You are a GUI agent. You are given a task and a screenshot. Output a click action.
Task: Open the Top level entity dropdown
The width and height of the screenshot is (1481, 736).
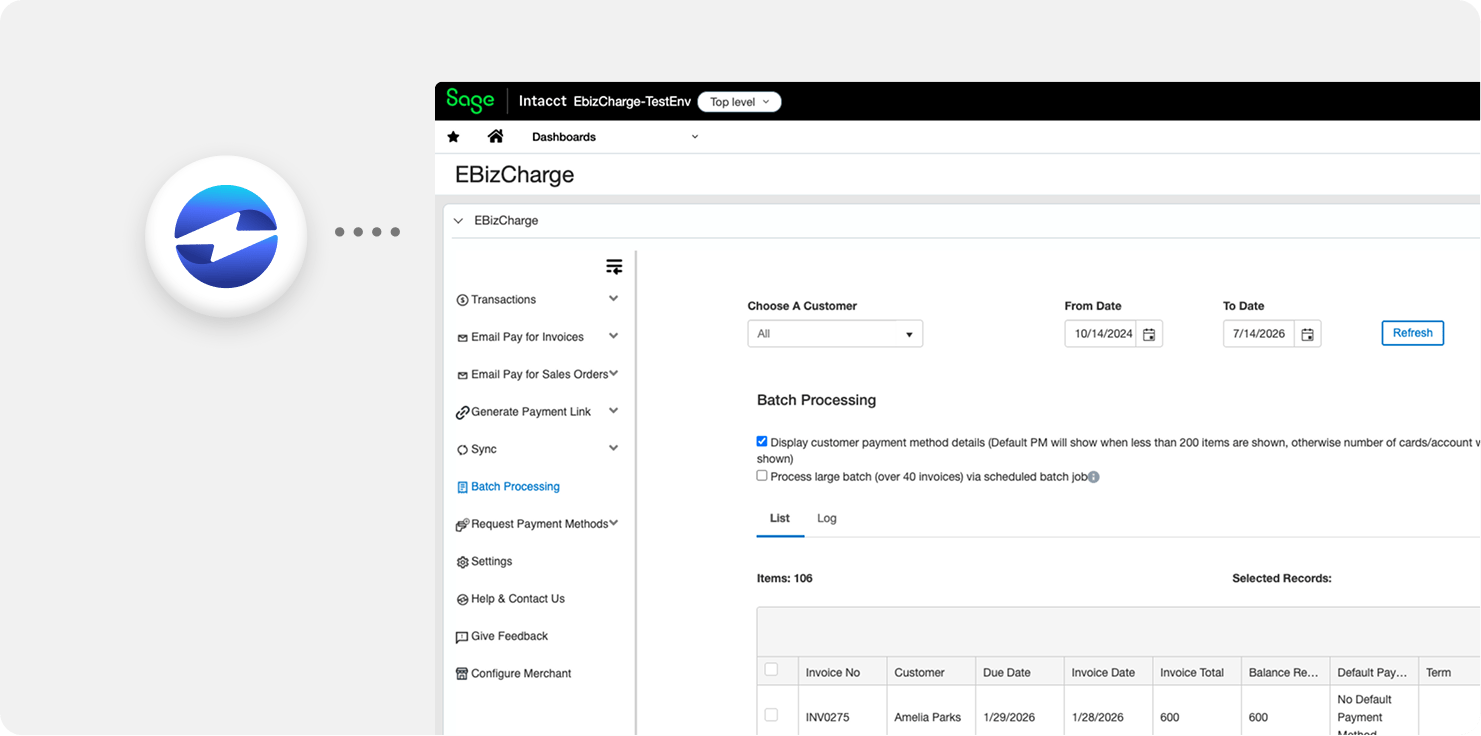point(739,102)
